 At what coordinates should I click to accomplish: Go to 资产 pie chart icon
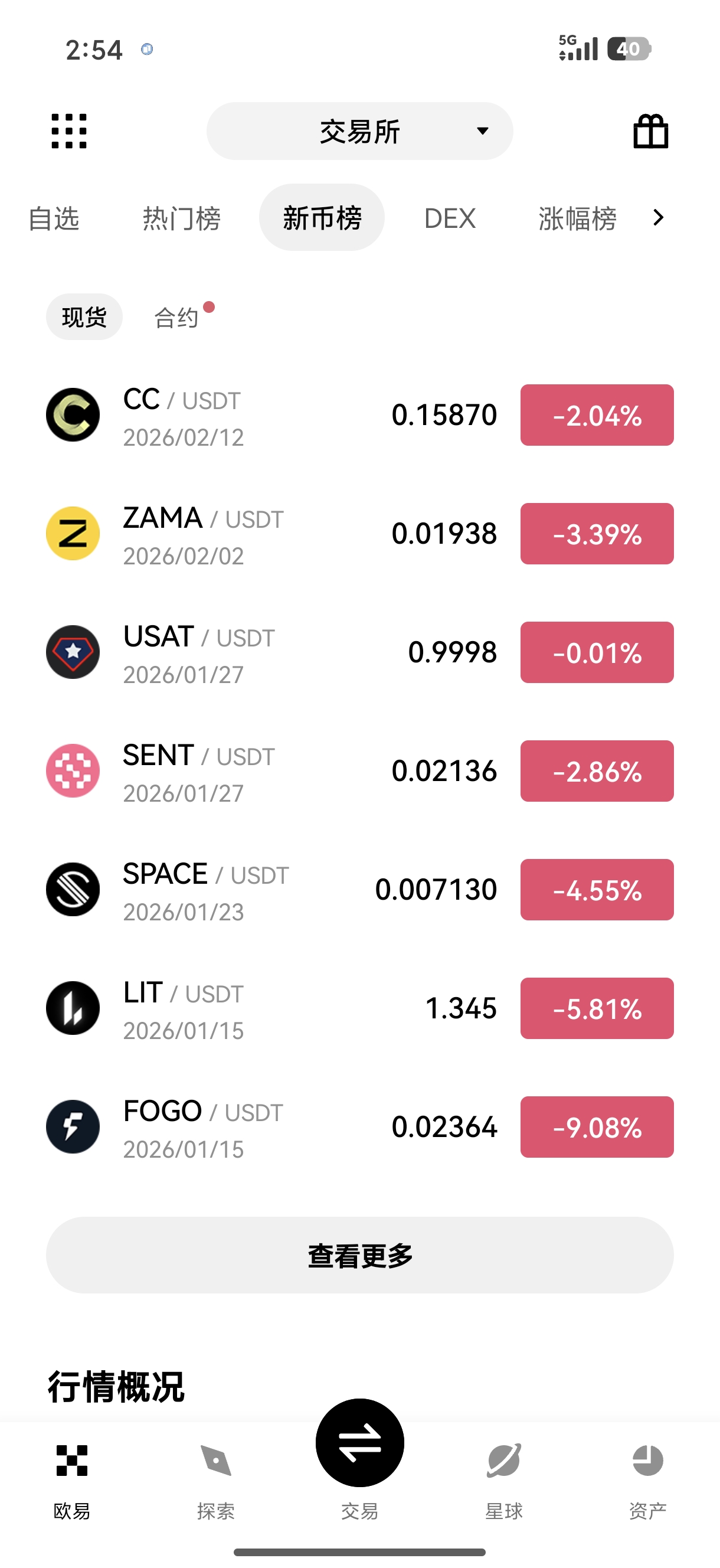(647, 1461)
